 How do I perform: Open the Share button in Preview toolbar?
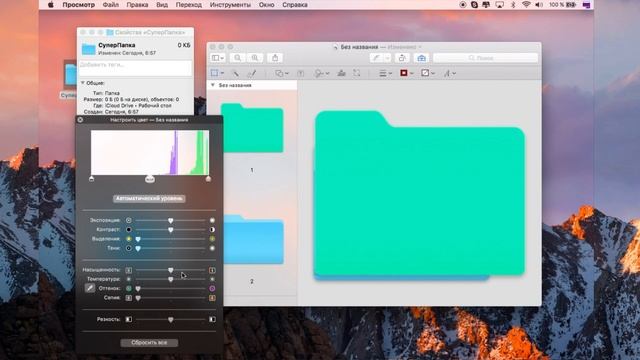pyautogui.click(x=275, y=58)
